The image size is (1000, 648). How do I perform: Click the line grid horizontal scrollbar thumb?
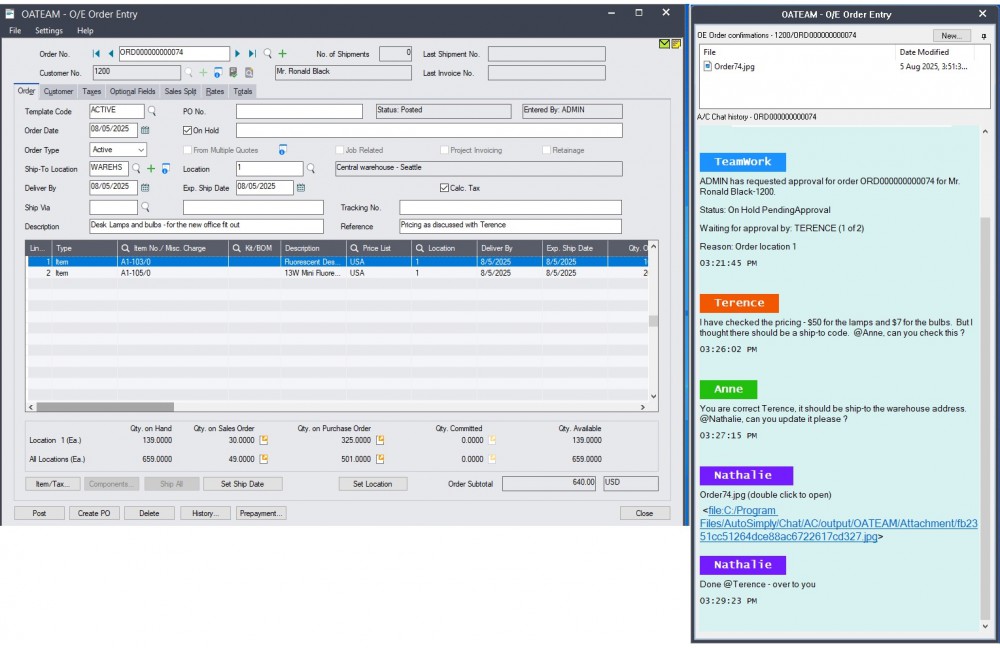tap(105, 407)
